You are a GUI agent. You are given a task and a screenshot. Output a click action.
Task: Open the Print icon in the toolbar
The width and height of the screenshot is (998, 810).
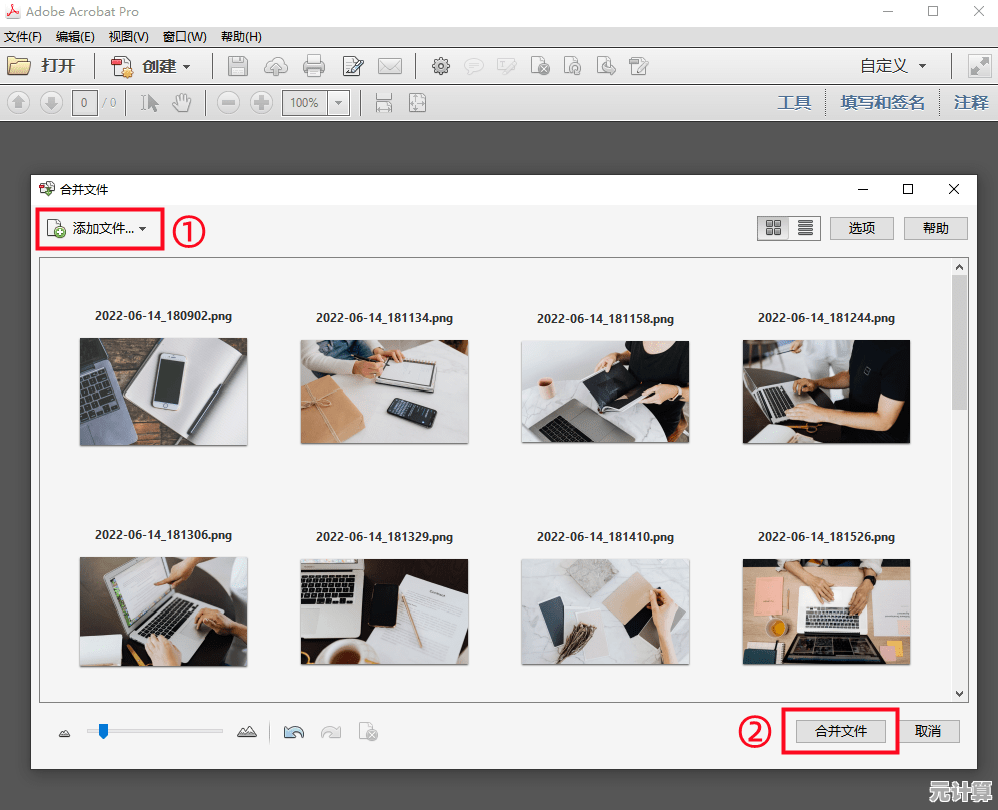[313, 66]
